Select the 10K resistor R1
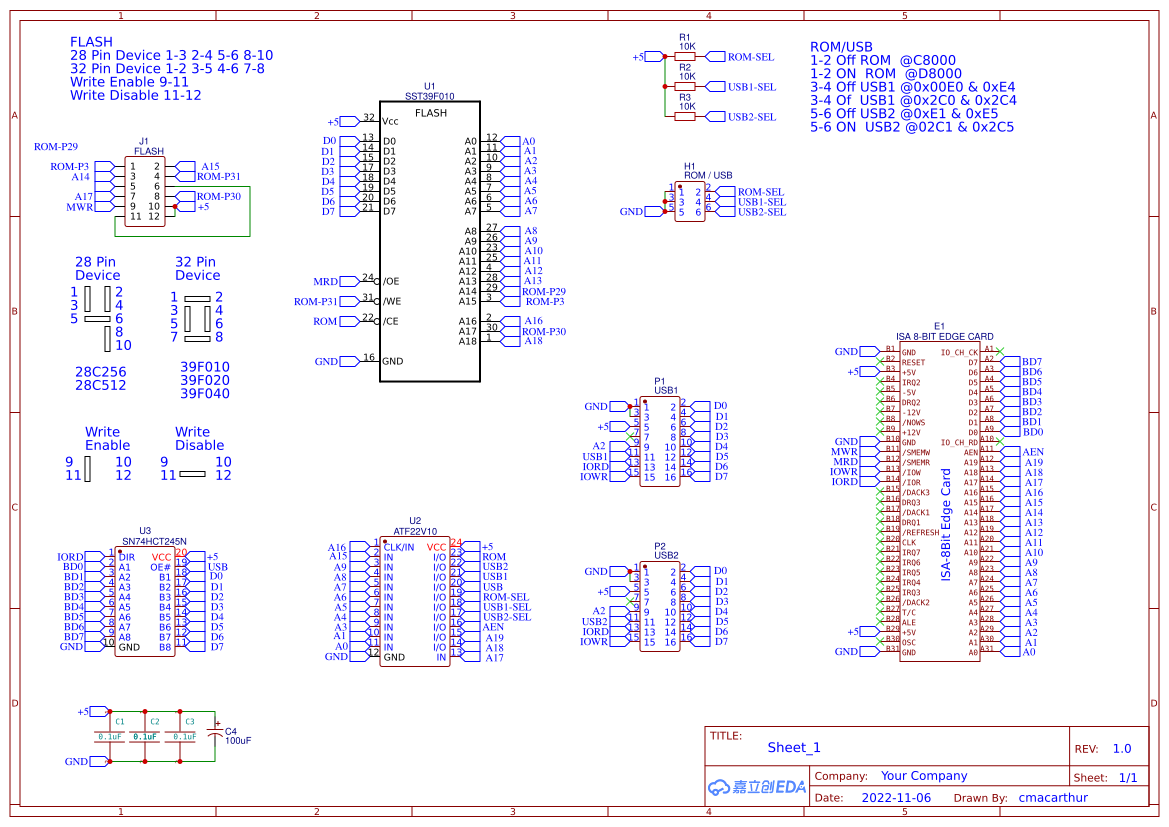The width and height of the screenshot is (1169, 827). tap(685, 56)
